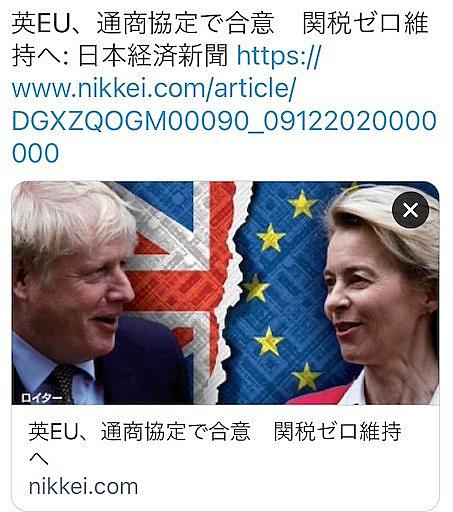
Task: Click the card title '英EU、通商協定で合意'
Action: [x=140, y=431]
